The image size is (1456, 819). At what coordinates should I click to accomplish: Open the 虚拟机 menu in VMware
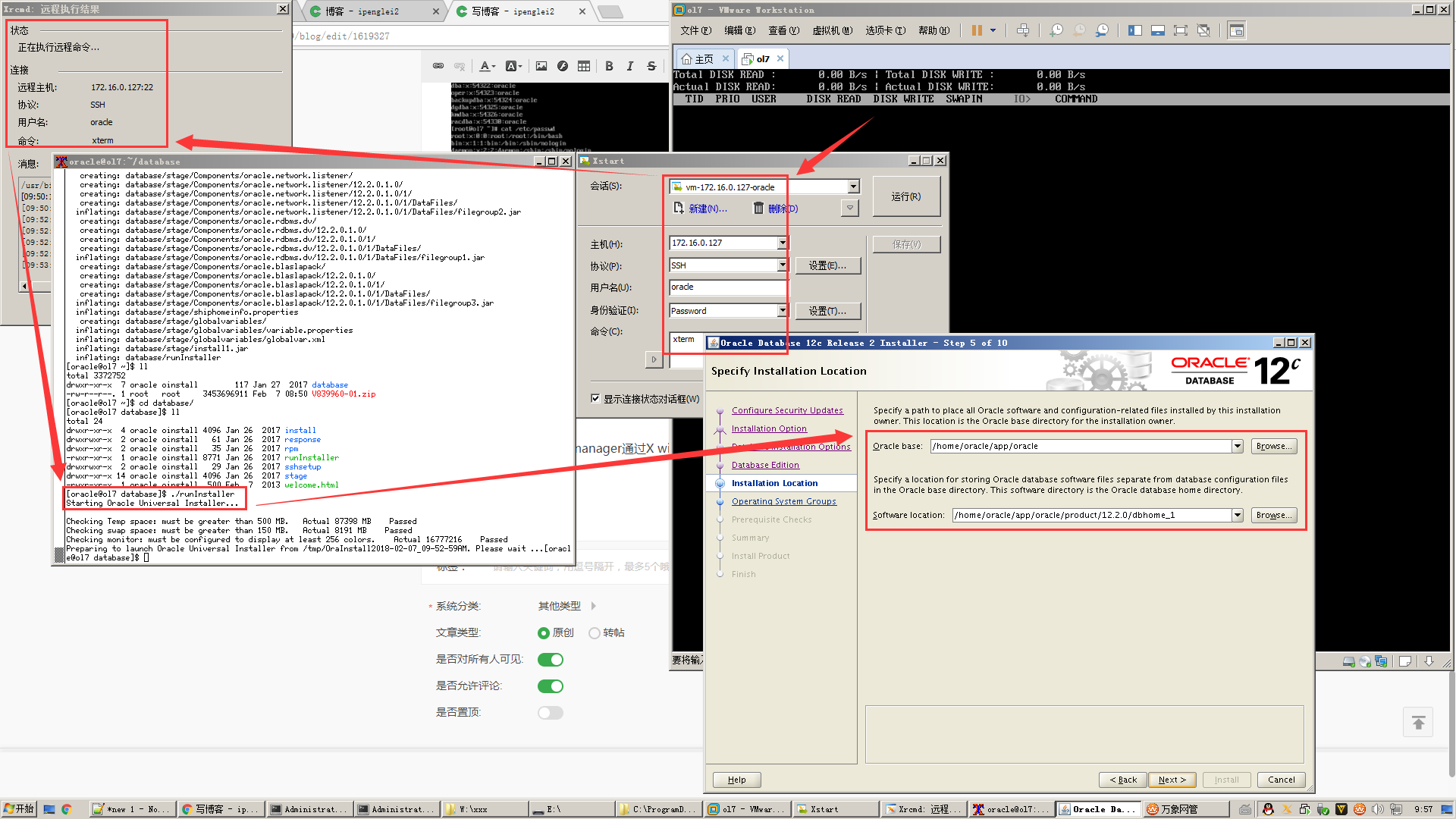click(x=832, y=30)
